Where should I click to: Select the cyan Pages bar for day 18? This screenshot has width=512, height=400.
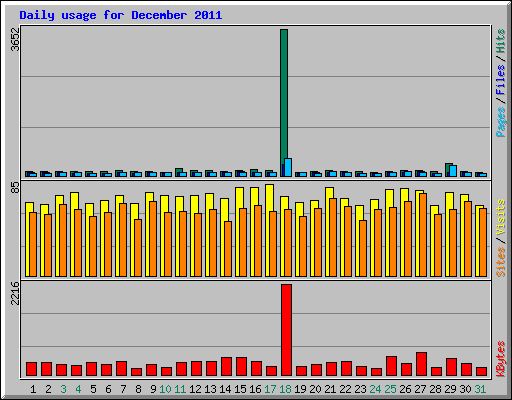pos(288,167)
